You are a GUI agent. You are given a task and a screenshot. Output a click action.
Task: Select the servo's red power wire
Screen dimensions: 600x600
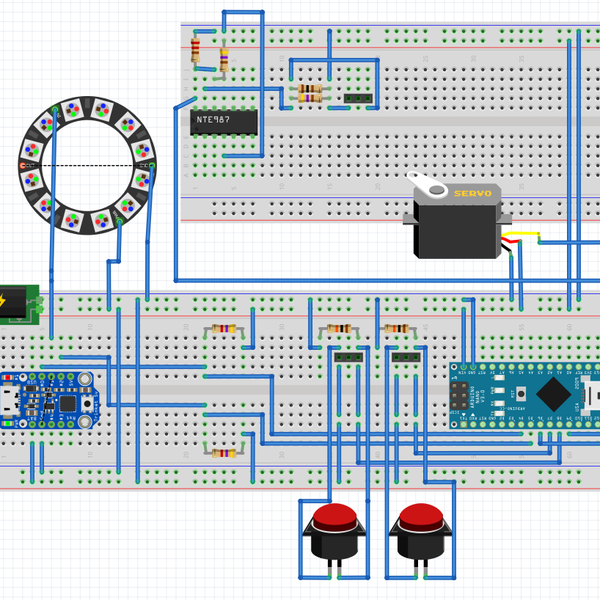point(512,240)
